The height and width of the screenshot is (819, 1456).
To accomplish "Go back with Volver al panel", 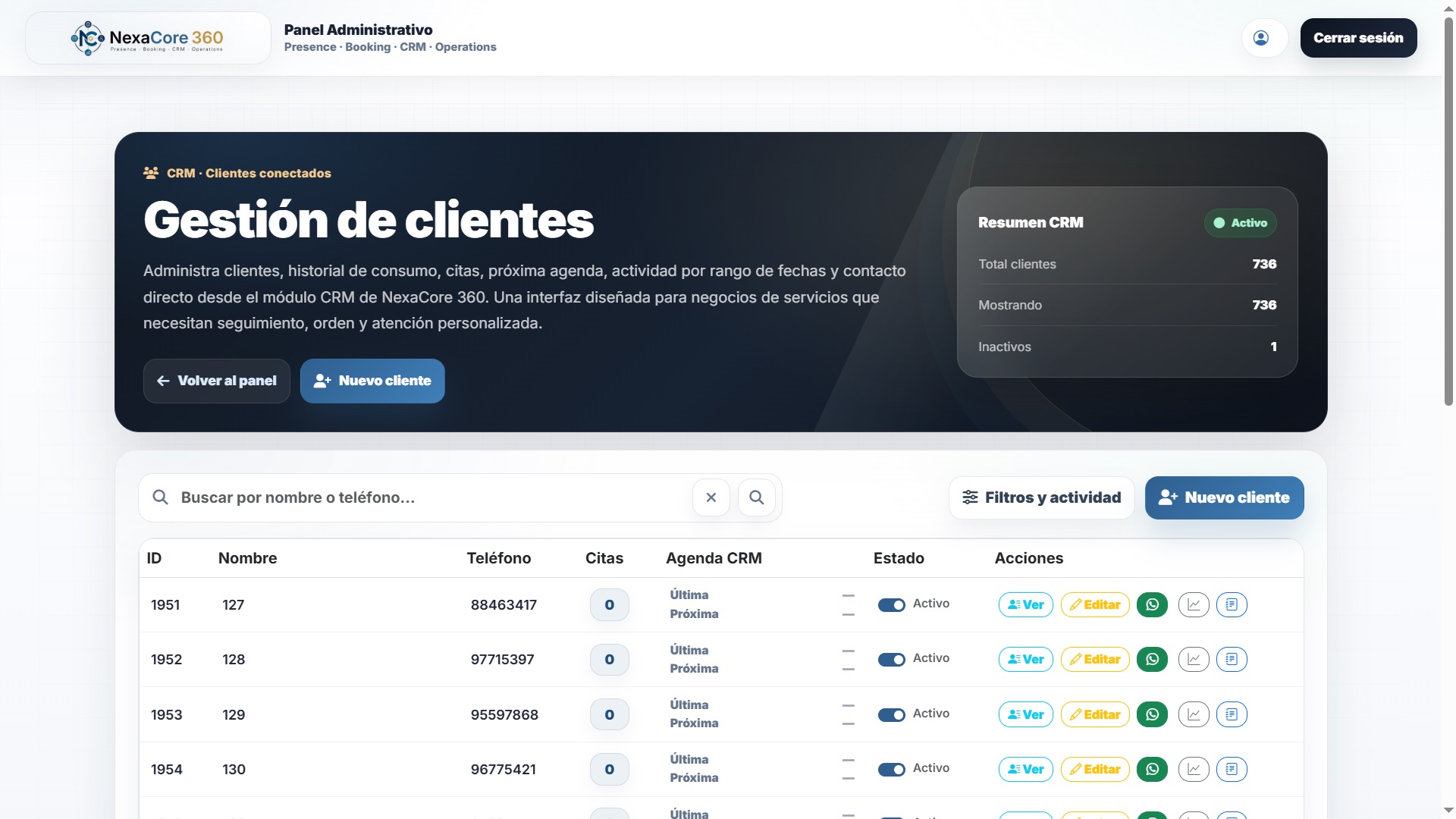I will coord(217,381).
